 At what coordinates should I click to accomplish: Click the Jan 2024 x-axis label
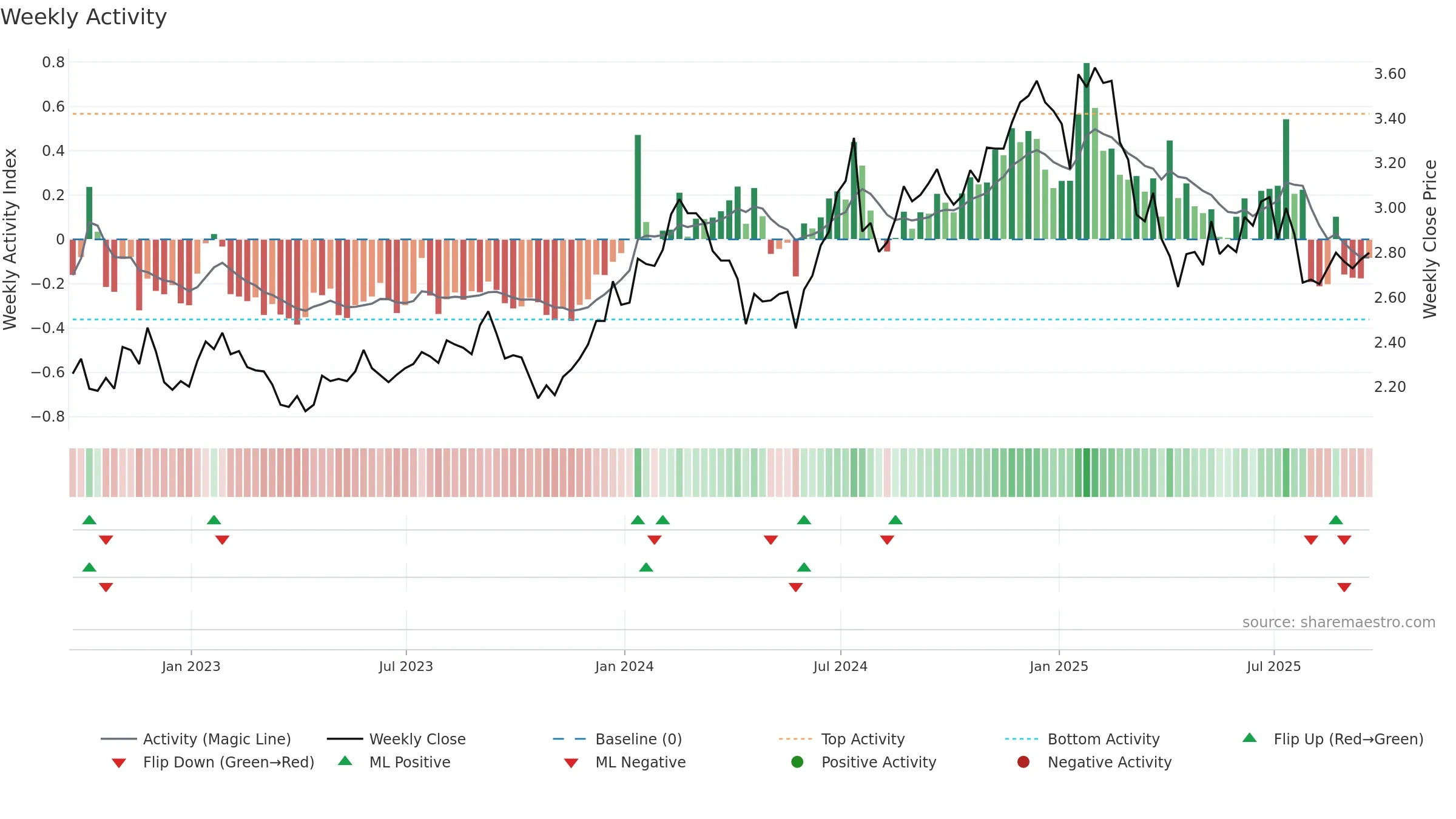coord(624,666)
